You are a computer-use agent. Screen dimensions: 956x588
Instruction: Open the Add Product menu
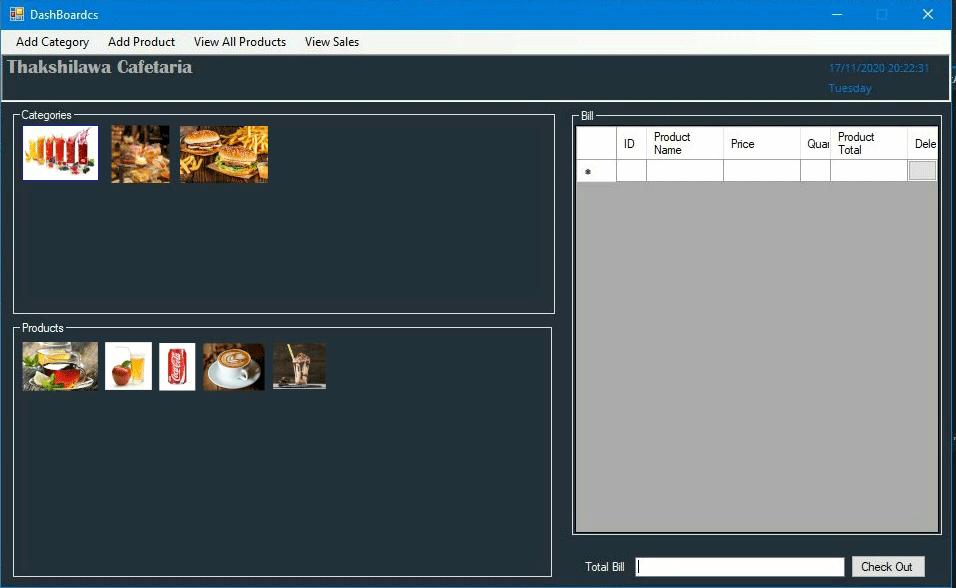[x=141, y=42]
